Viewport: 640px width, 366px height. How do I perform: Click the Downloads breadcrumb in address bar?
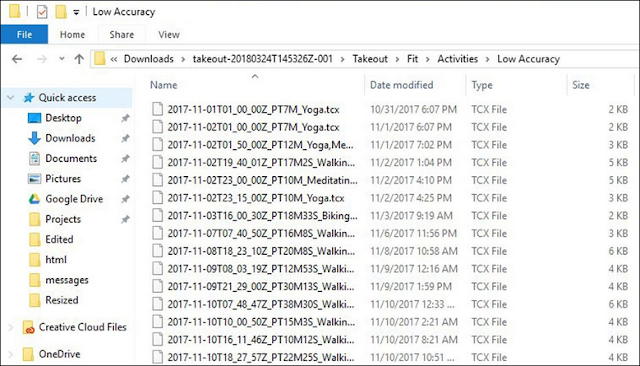(x=149, y=59)
